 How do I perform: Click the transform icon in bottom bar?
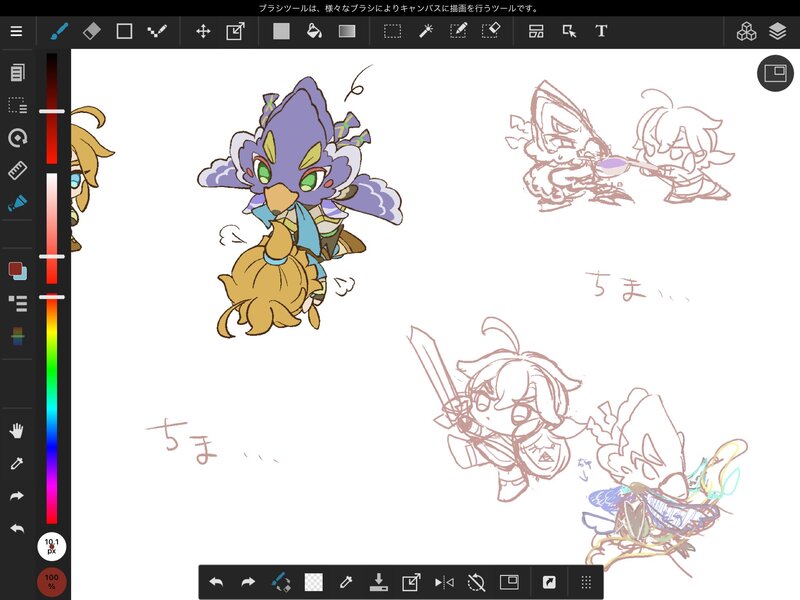[x=411, y=582]
